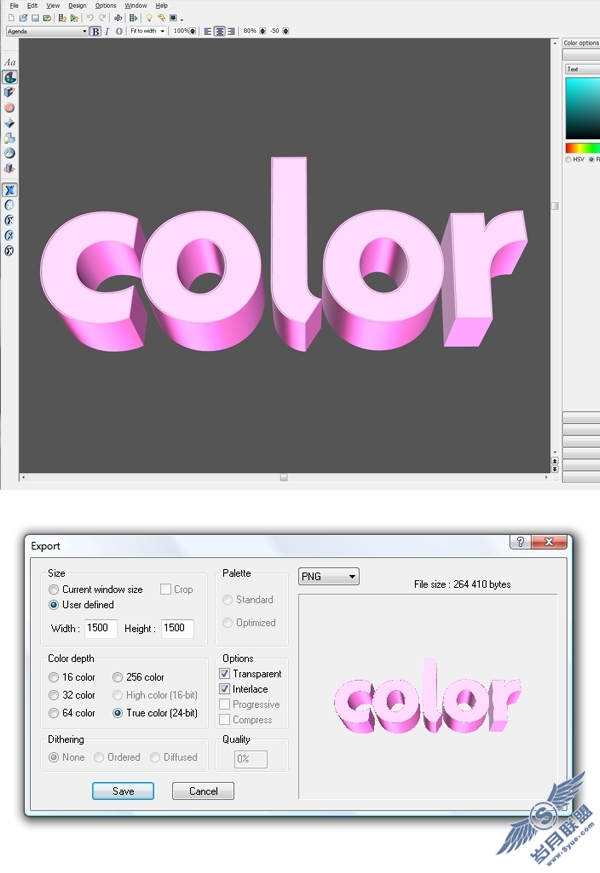The height and width of the screenshot is (873, 600).
Task: Adjust the -50 tracking stepper
Action: point(285,31)
